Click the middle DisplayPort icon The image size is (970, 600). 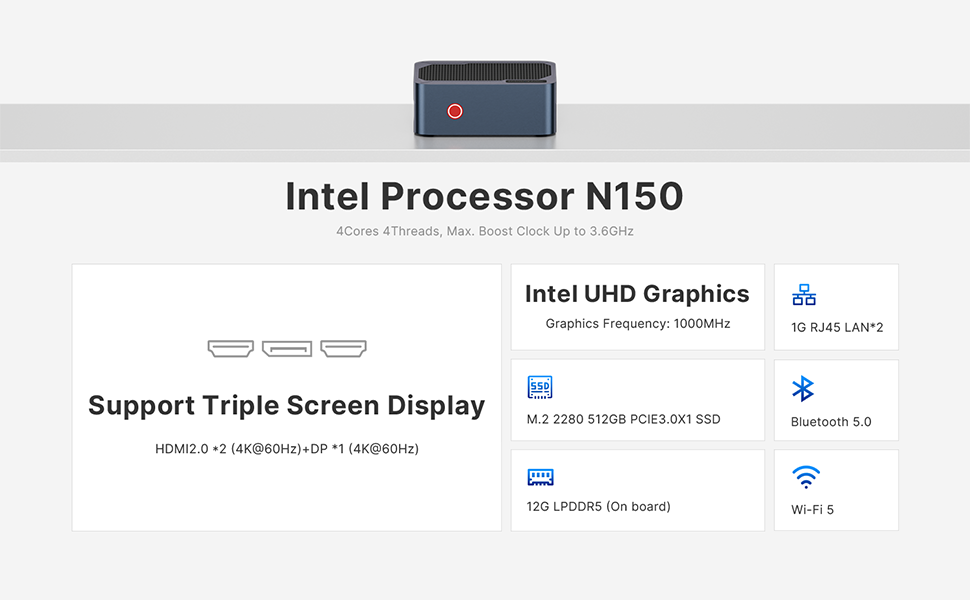287,349
